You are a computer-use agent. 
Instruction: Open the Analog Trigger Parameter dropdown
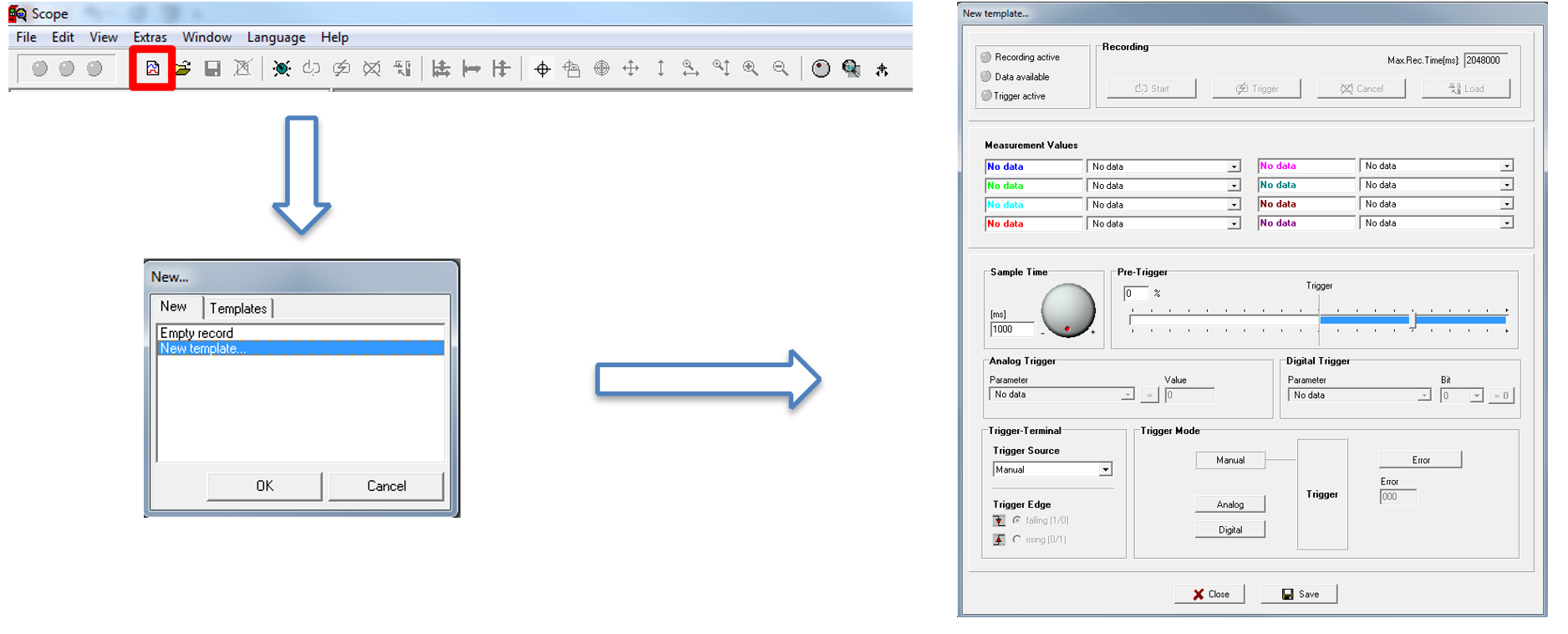point(1127,395)
